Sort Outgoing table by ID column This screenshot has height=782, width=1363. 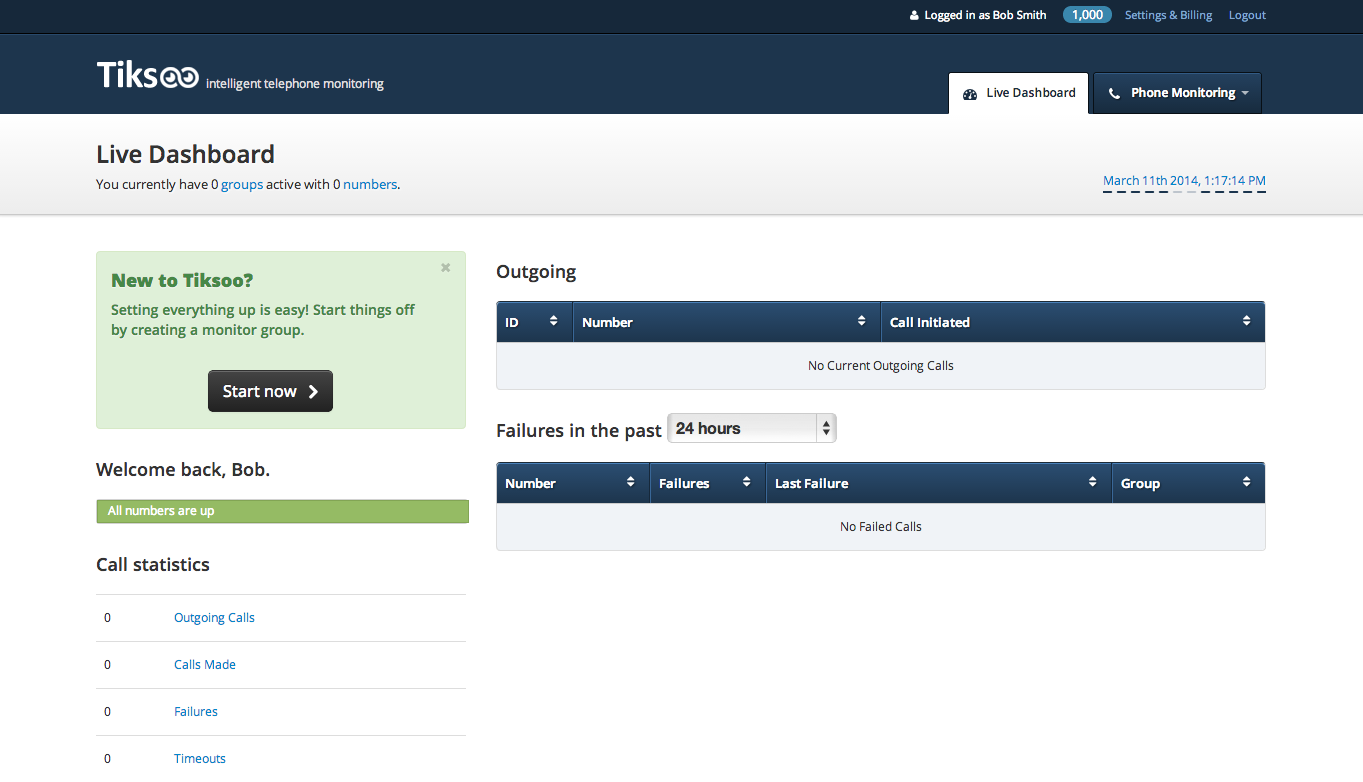click(x=534, y=322)
